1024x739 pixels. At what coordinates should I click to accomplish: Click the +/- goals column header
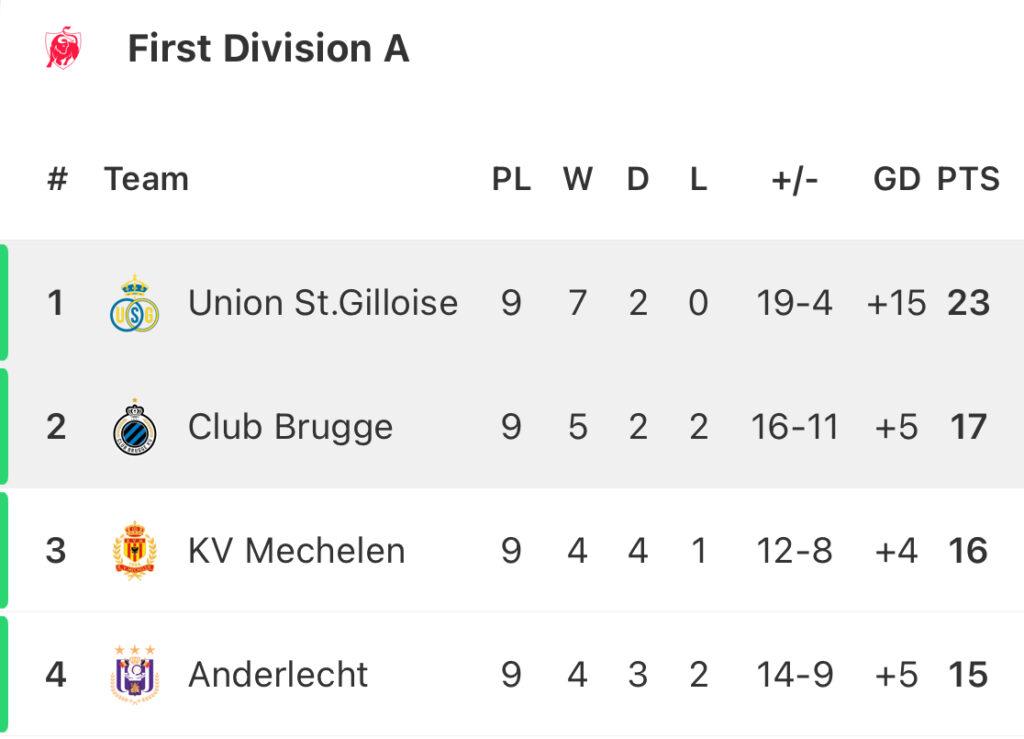pos(794,180)
